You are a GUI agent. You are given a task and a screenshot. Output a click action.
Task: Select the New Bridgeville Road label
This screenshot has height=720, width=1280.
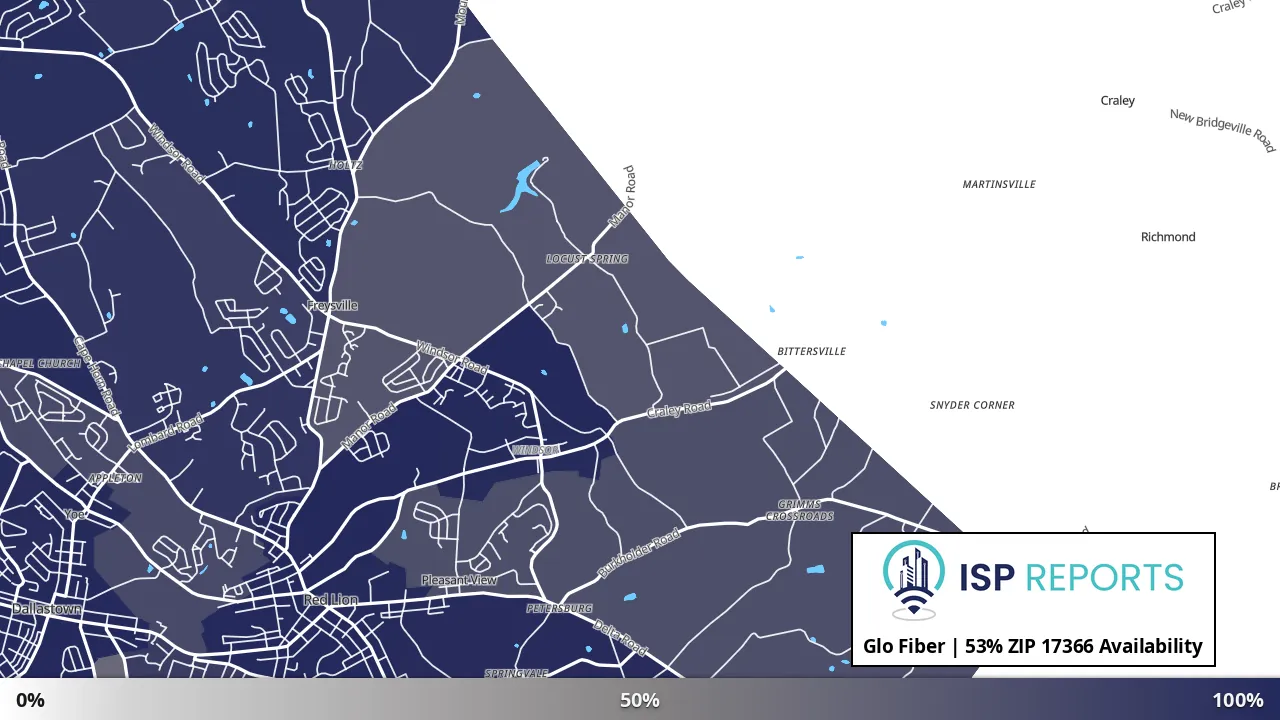[x=1222, y=131]
